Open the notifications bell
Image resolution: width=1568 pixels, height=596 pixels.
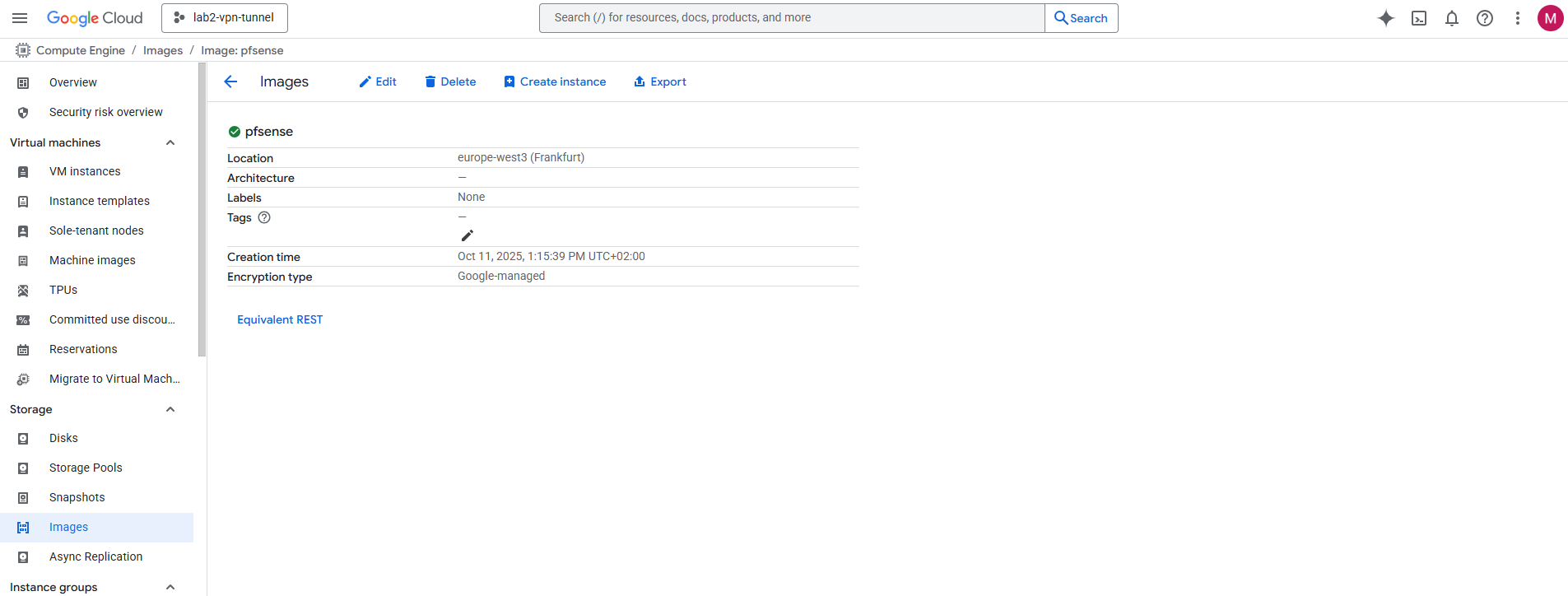[1452, 18]
